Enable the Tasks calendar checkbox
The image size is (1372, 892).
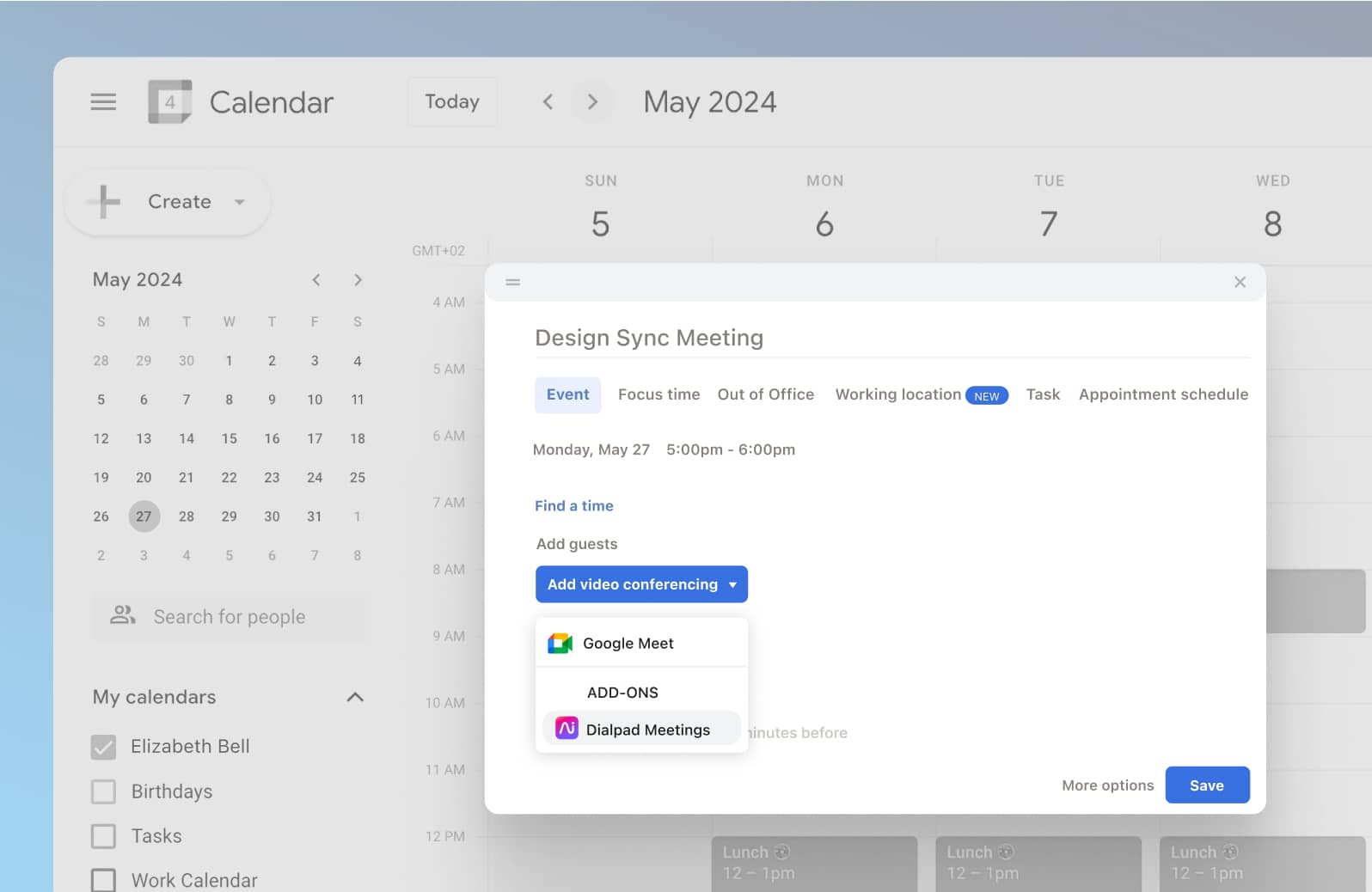coord(103,836)
